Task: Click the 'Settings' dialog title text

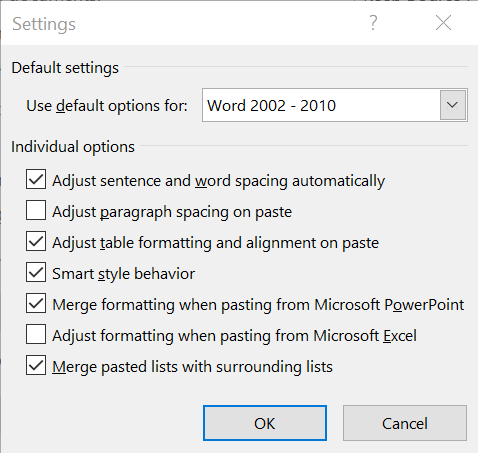Action: (x=44, y=24)
